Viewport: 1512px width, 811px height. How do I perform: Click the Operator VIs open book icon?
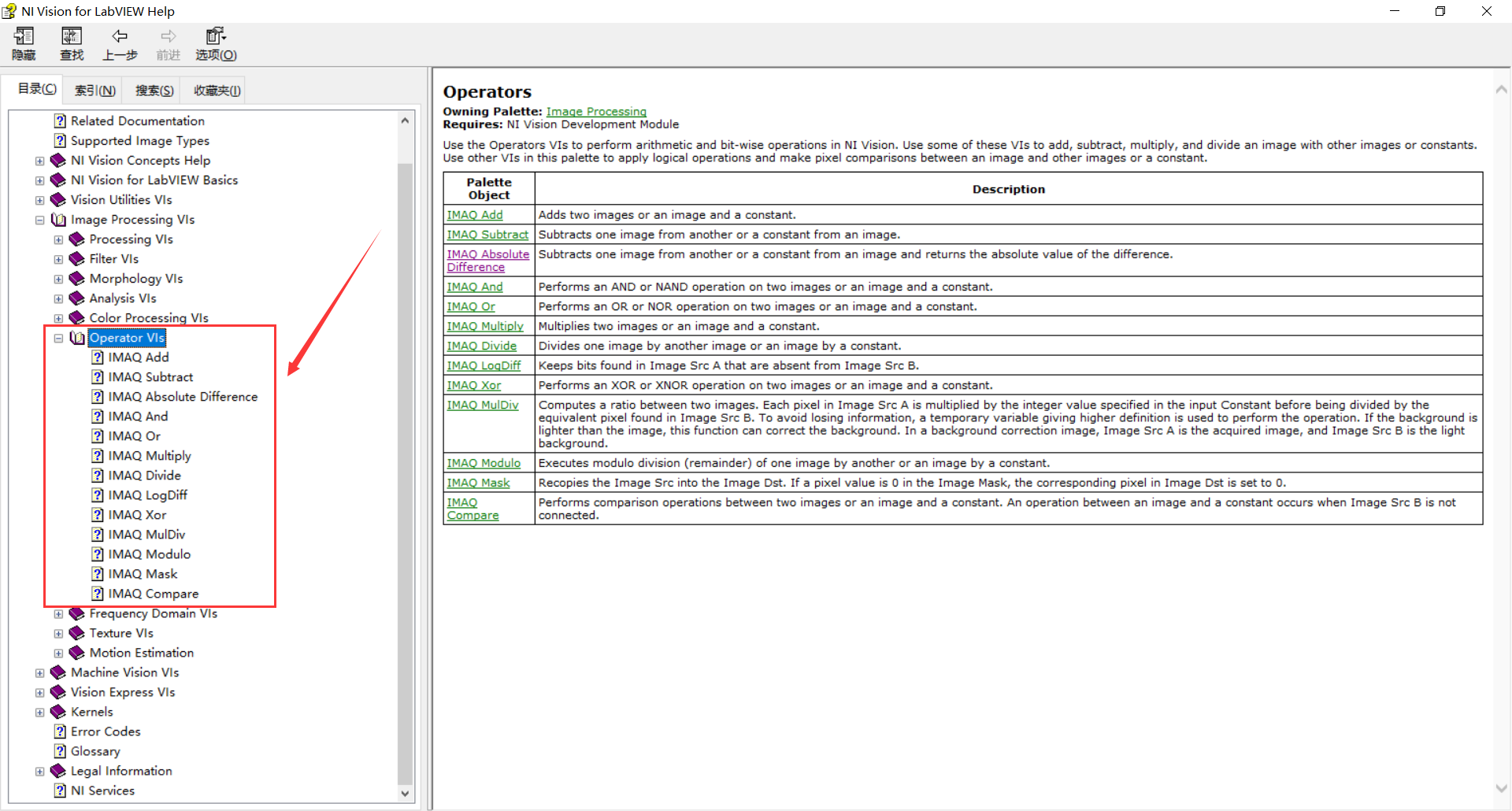coord(77,338)
